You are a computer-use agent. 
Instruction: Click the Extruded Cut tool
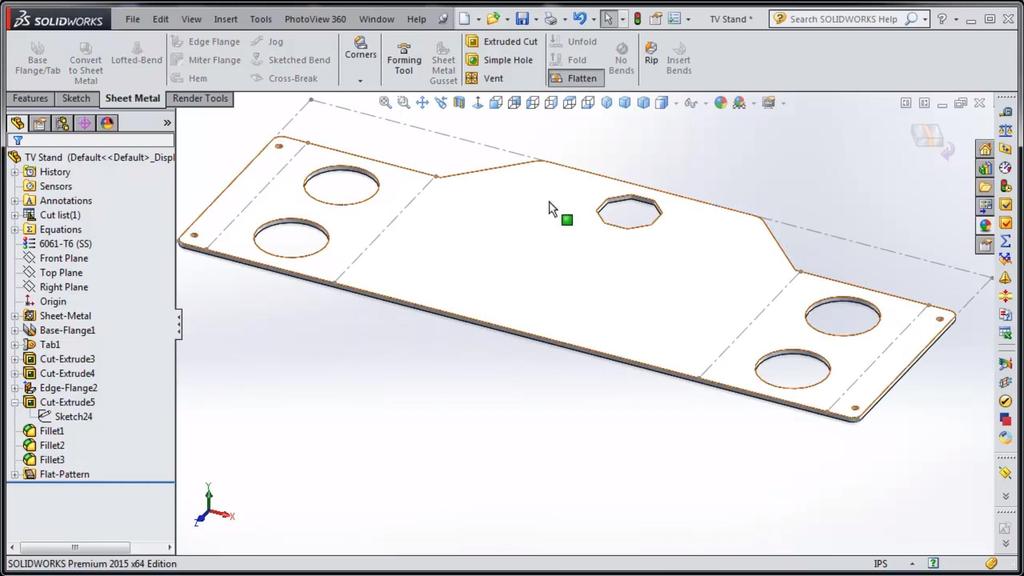(502, 41)
